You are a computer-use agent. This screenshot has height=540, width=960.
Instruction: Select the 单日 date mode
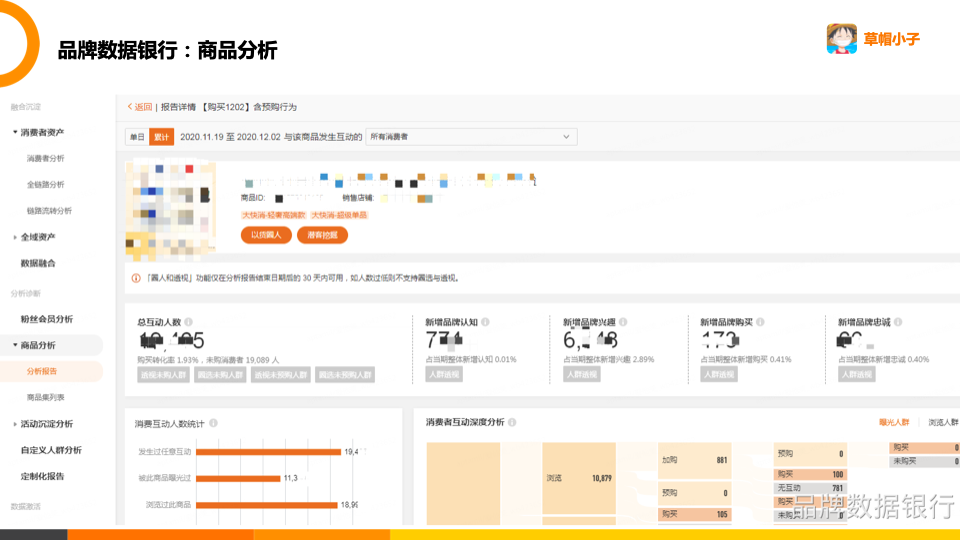[x=137, y=137]
